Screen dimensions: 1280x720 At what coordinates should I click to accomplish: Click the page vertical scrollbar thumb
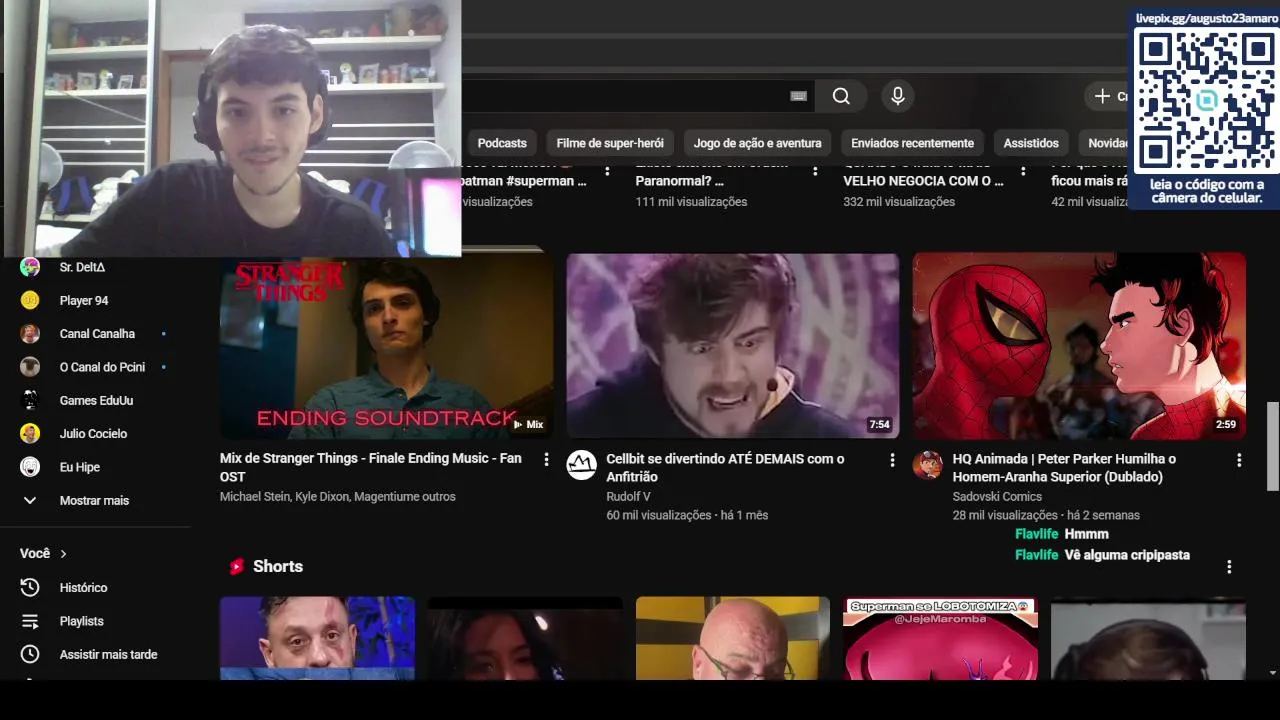tap(1272, 446)
